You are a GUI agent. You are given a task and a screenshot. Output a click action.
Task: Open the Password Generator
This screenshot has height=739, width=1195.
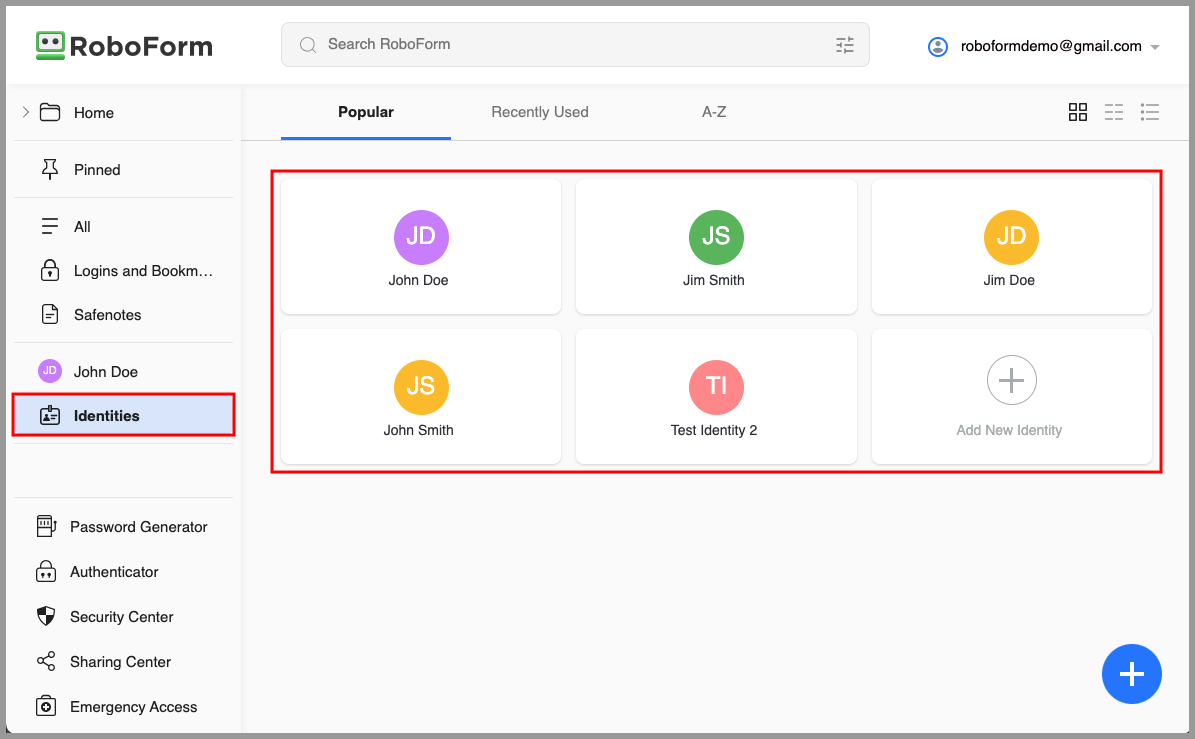pyautogui.click(x=123, y=526)
